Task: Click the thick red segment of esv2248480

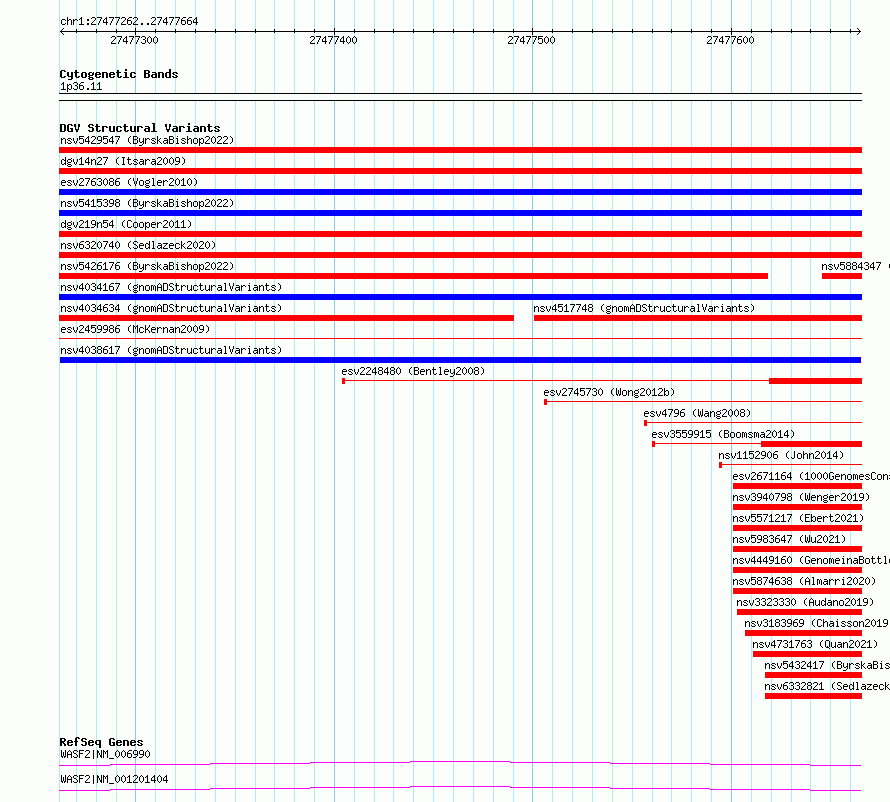Action: coord(816,381)
